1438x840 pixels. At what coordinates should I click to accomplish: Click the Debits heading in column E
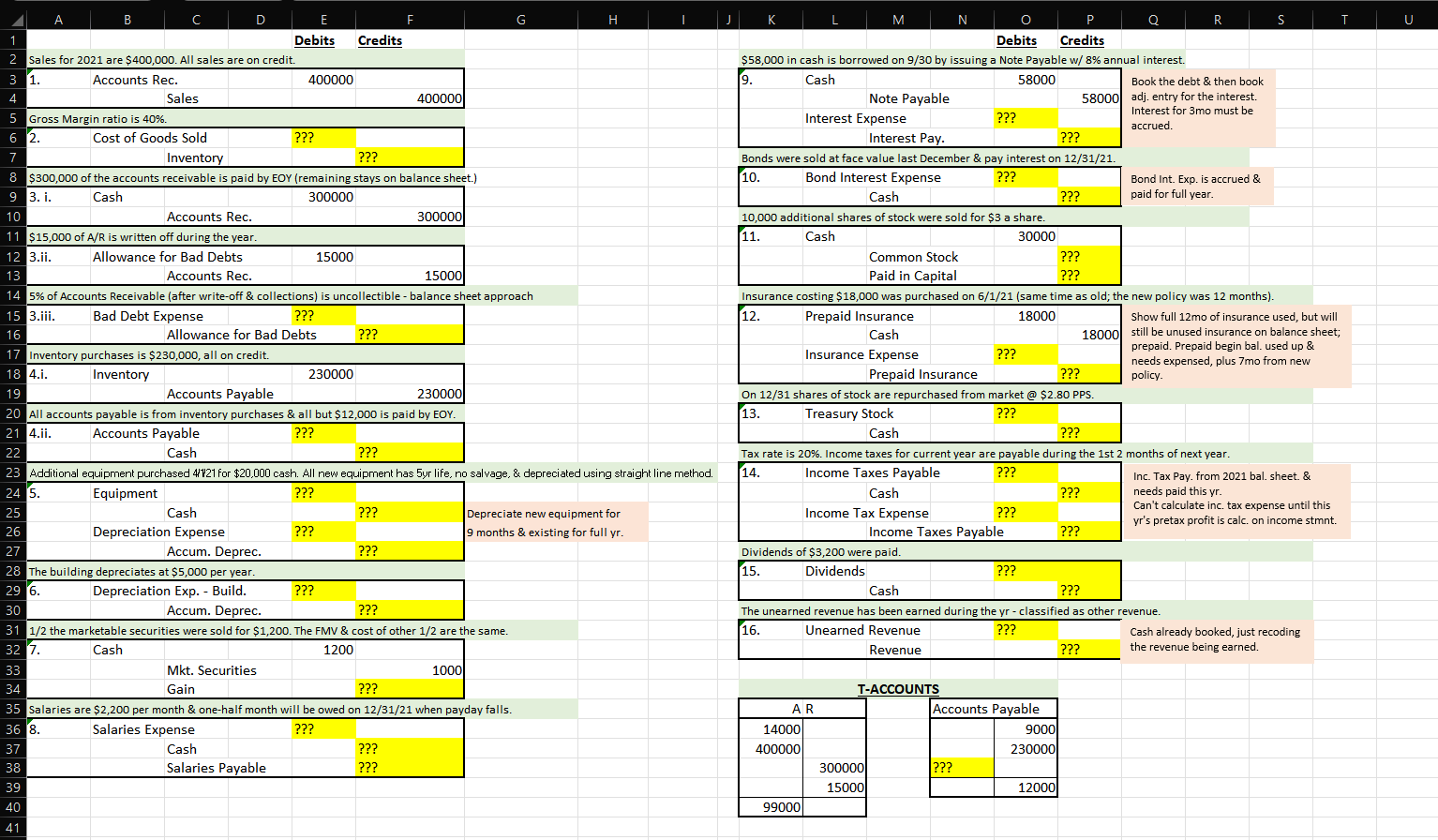[314, 40]
